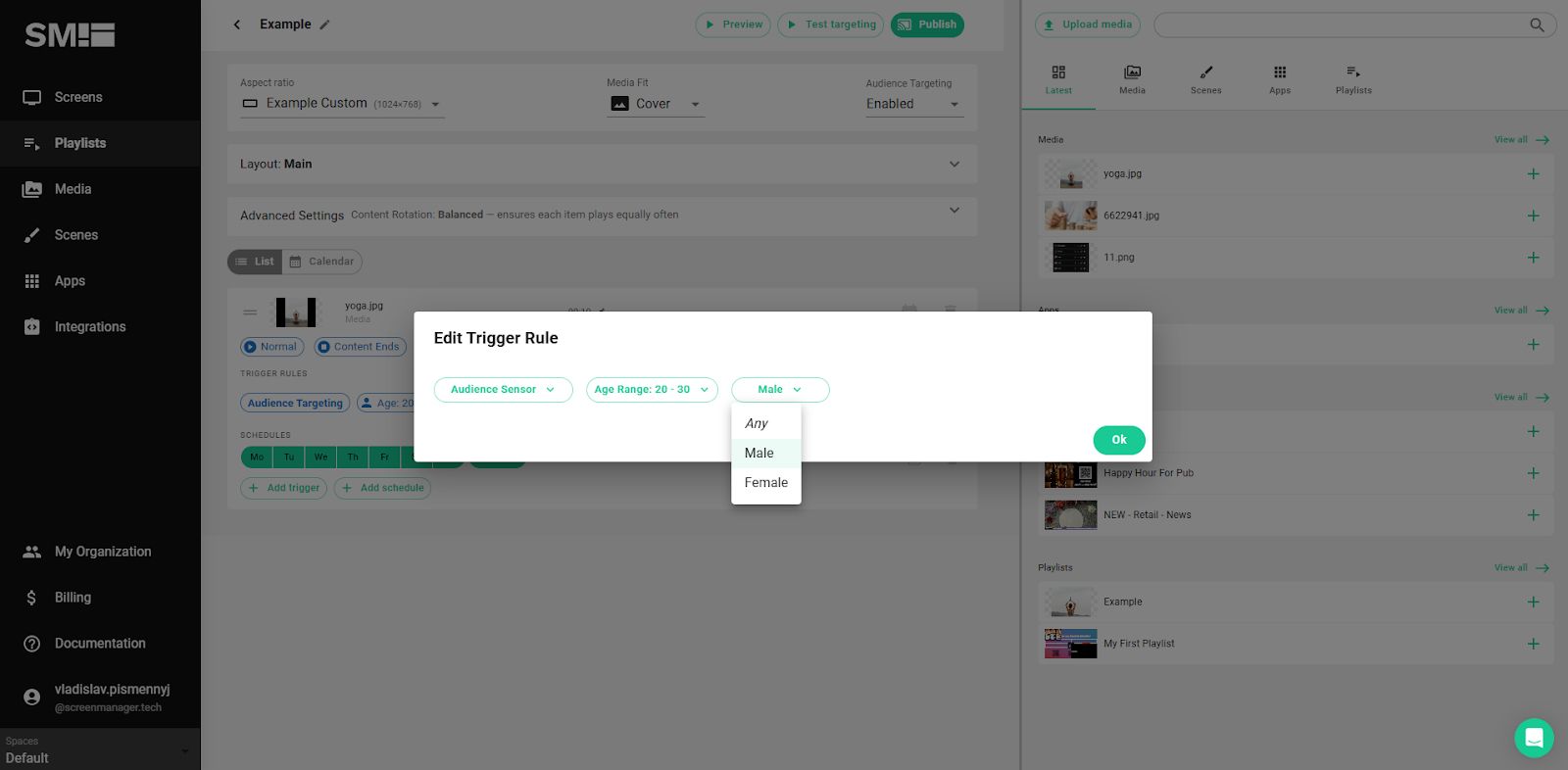Open Integrations in the sidebar
Viewport: 1568px width, 770px height.
(100, 327)
